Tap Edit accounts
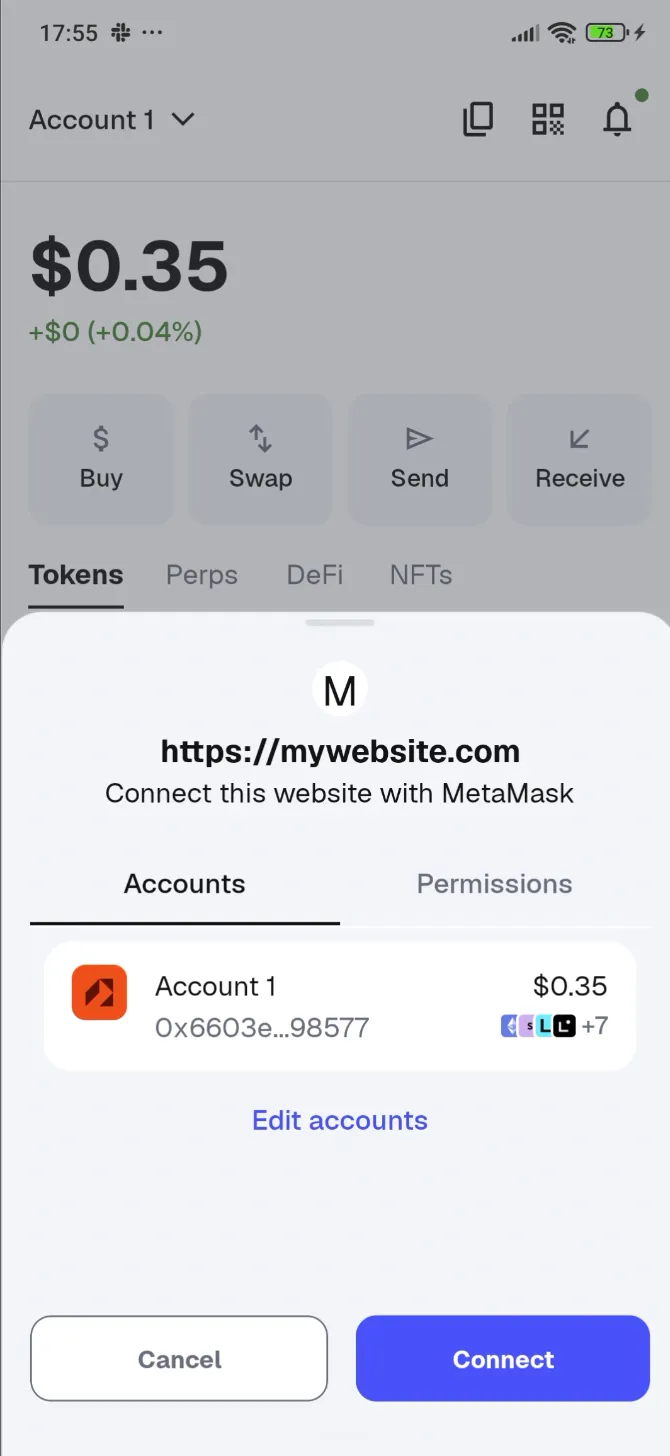The width and height of the screenshot is (670, 1456). tap(339, 1120)
